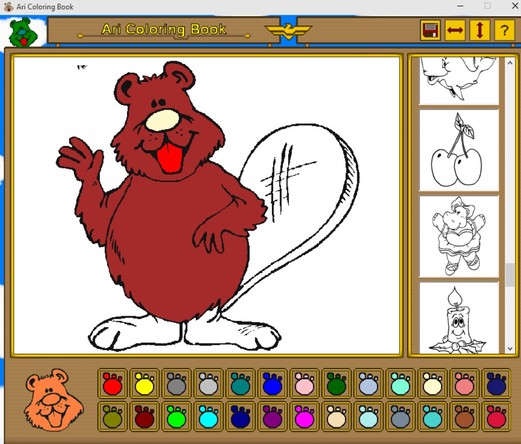Minimize the Ari Coloring Book window
521x444 pixels.
(x=460, y=6)
